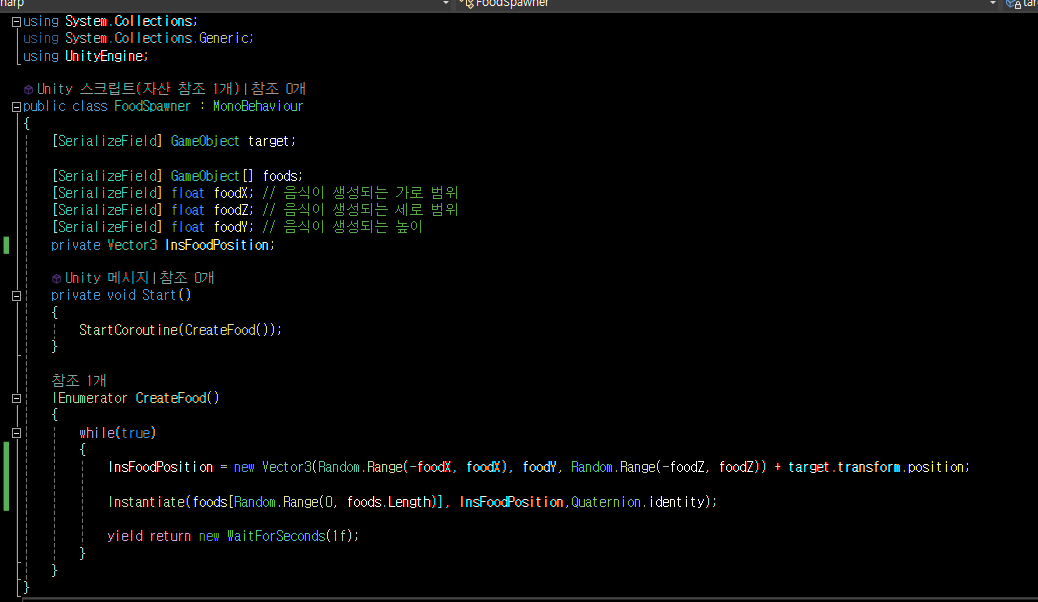This screenshot has height=602, width=1038.
Task: Click the Unity message icon above Start method
Action: (x=56, y=279)
